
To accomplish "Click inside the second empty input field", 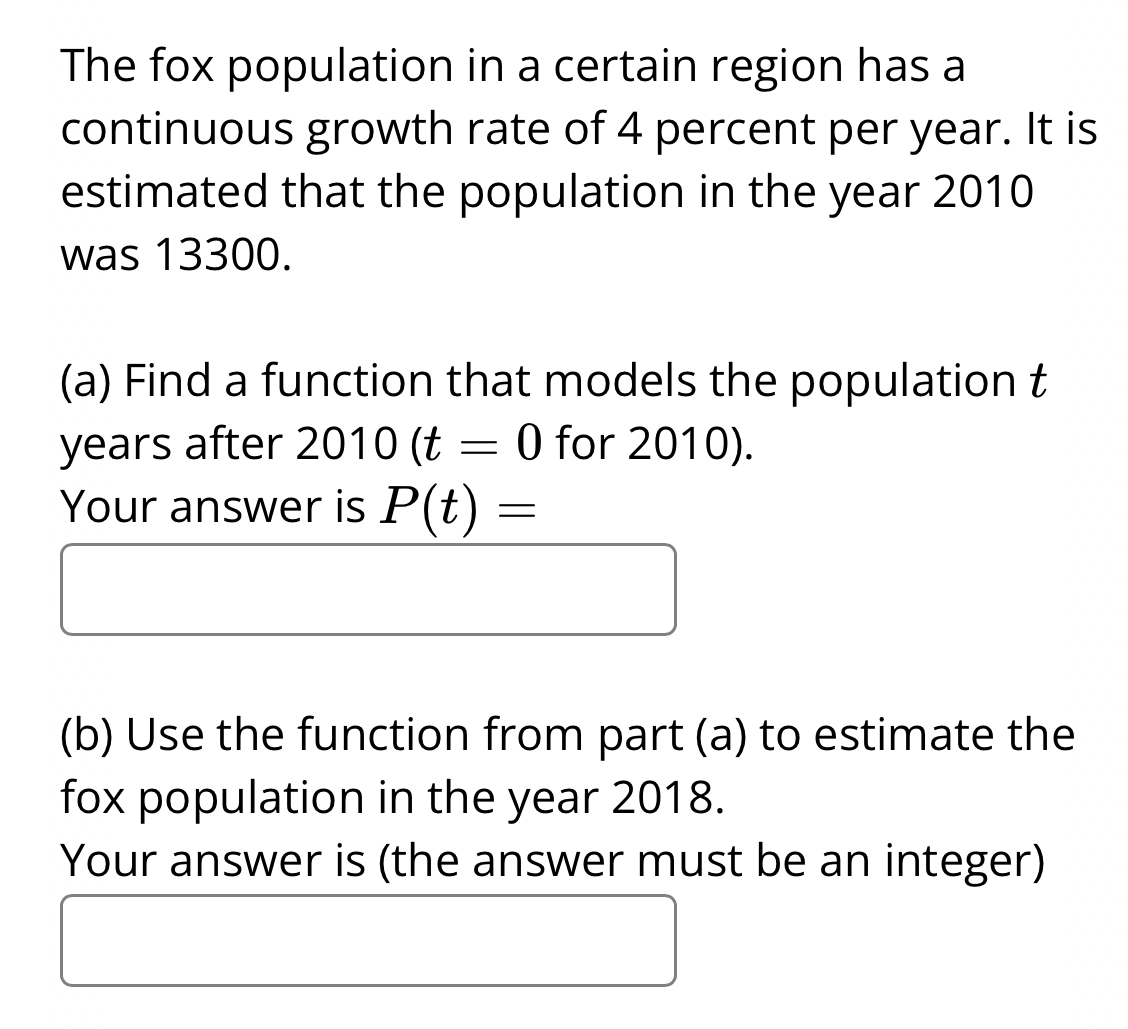I will tap(368, 939).
